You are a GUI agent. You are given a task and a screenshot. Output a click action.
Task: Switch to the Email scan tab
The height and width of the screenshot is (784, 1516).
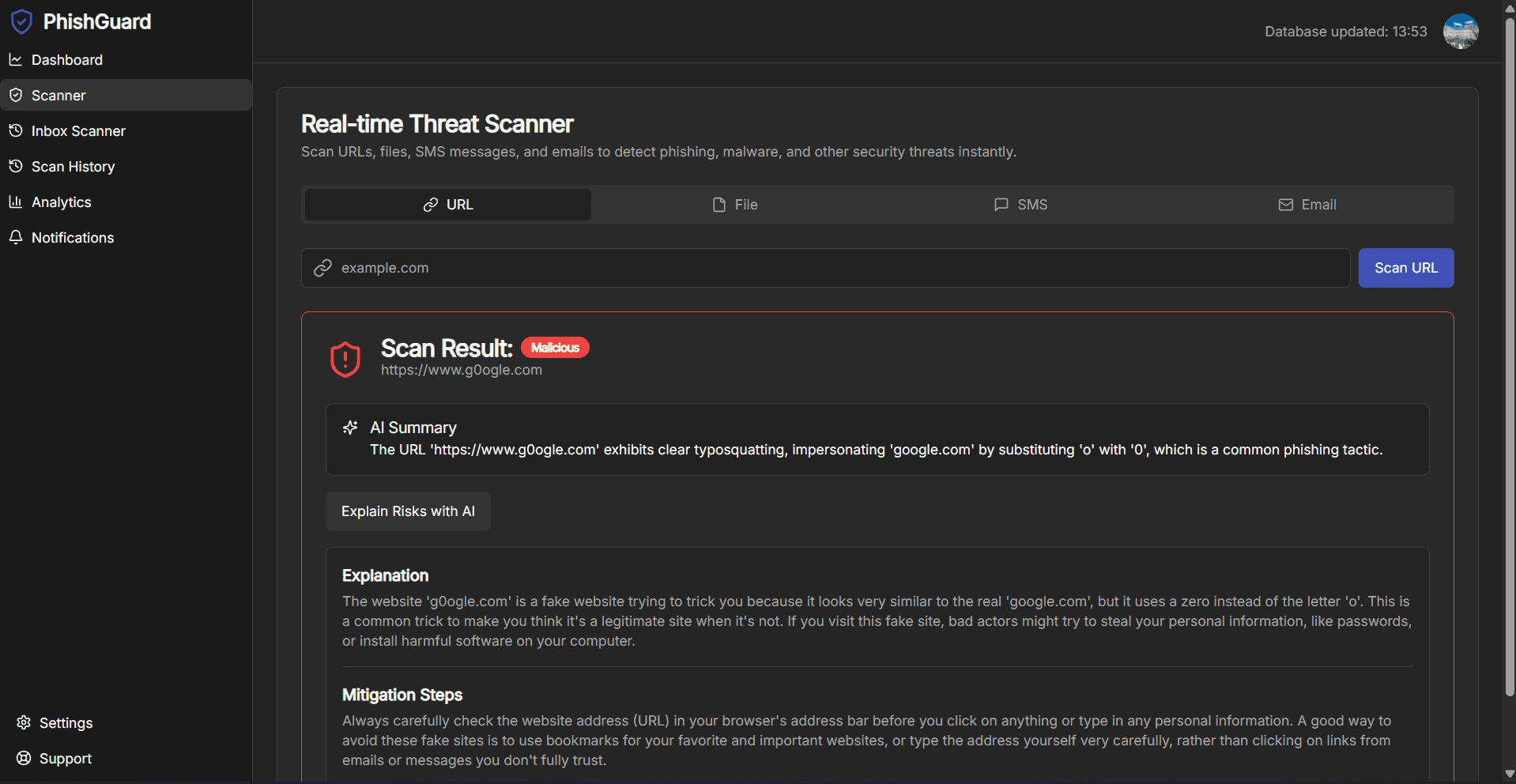pos(1307,204)
